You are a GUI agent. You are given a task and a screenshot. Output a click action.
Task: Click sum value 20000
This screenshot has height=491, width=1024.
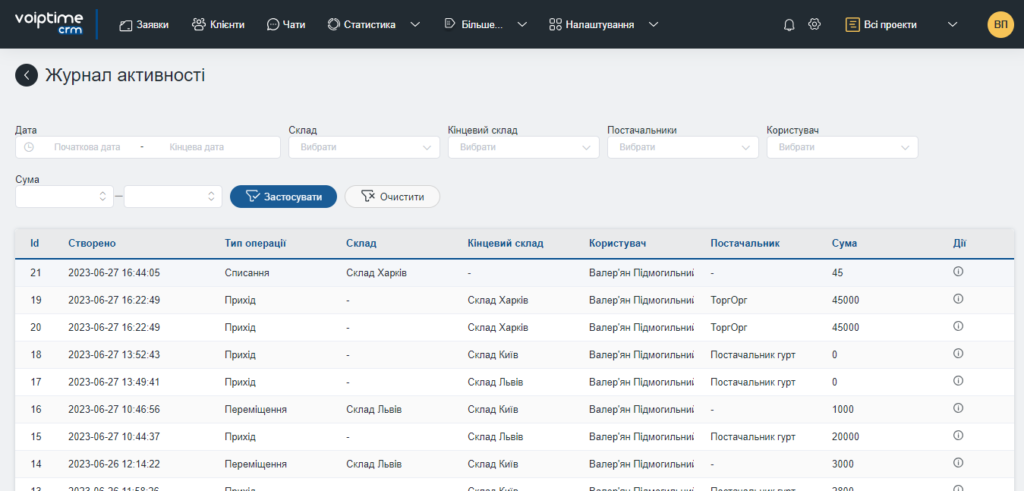pyautogui.click(x=846, y=437)
